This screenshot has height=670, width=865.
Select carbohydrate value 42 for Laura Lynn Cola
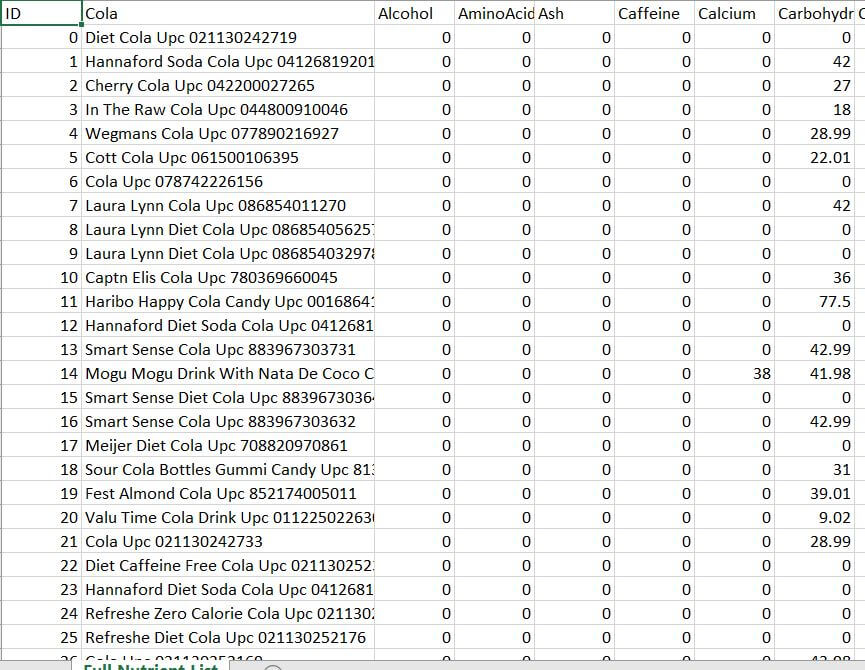pyautogui.click(x=814, y=205)
